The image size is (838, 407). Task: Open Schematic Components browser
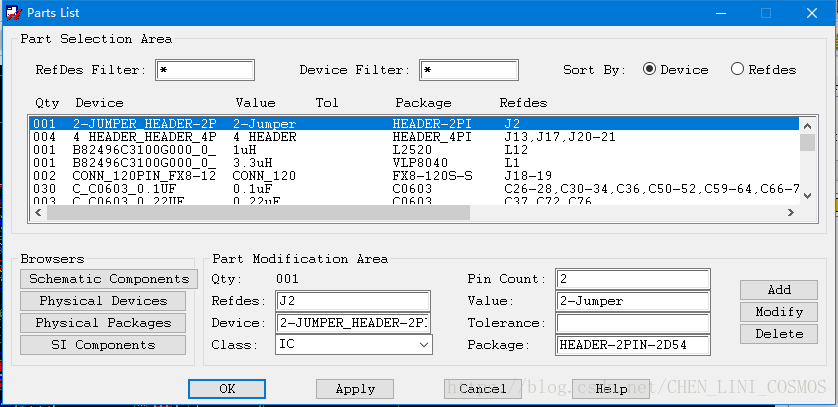tap(109, 279)
